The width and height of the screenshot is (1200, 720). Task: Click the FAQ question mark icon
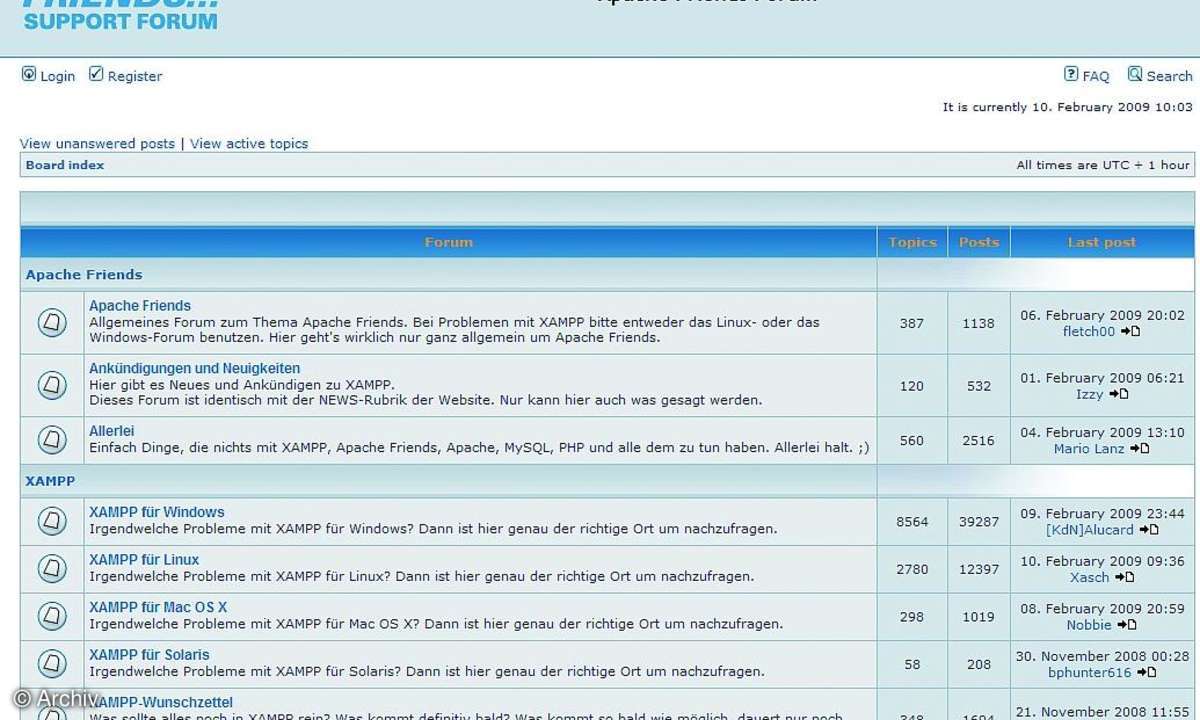click(x=1071, y=74)
